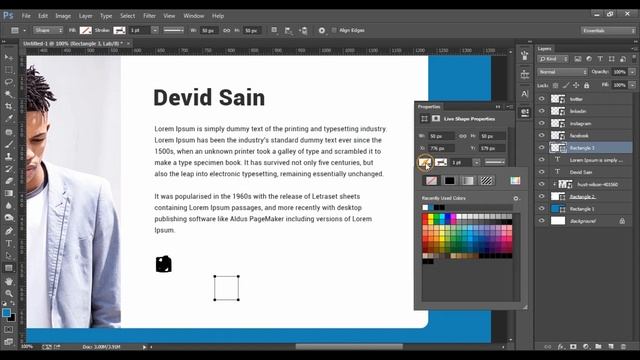Viewport: 640px width, 360px height.
Task: Open Properties panel stroke color box
Action: (x=441, y=162)
